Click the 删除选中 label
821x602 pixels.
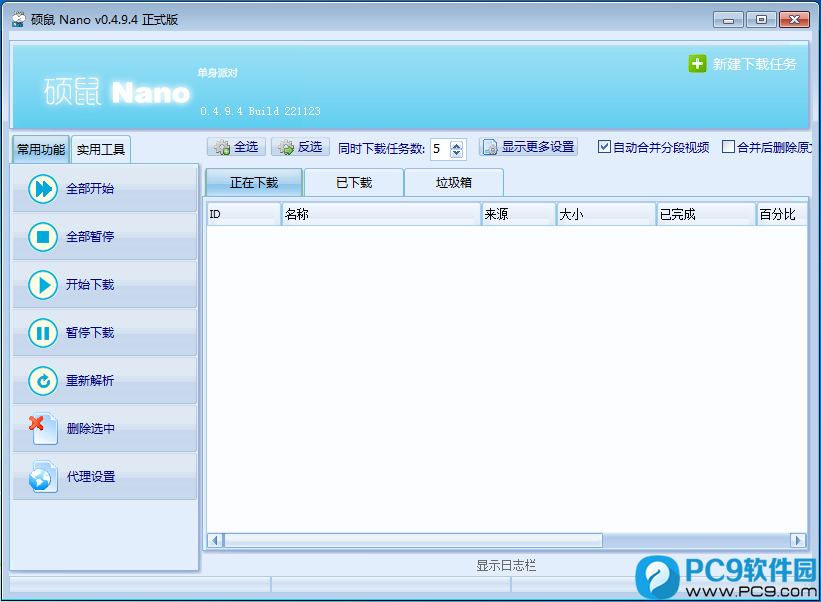point(91,429)
